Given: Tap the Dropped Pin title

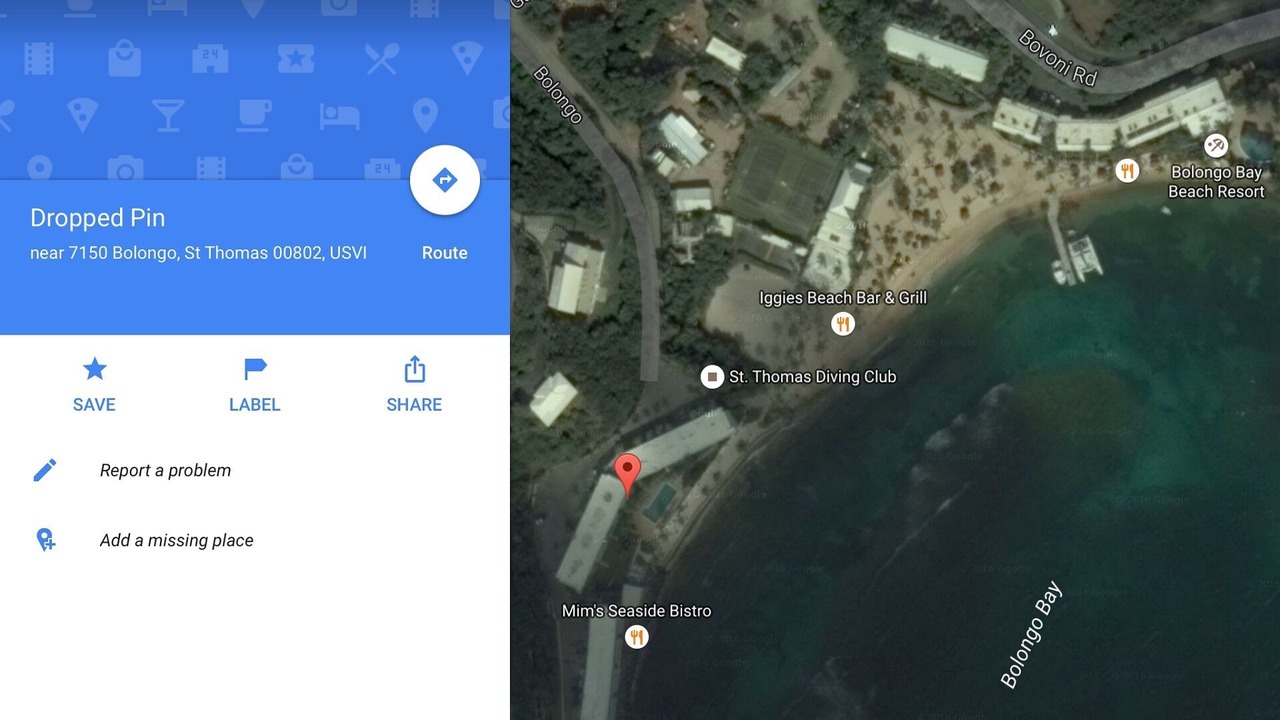Looking at the screenshot, I should [98, 218].
